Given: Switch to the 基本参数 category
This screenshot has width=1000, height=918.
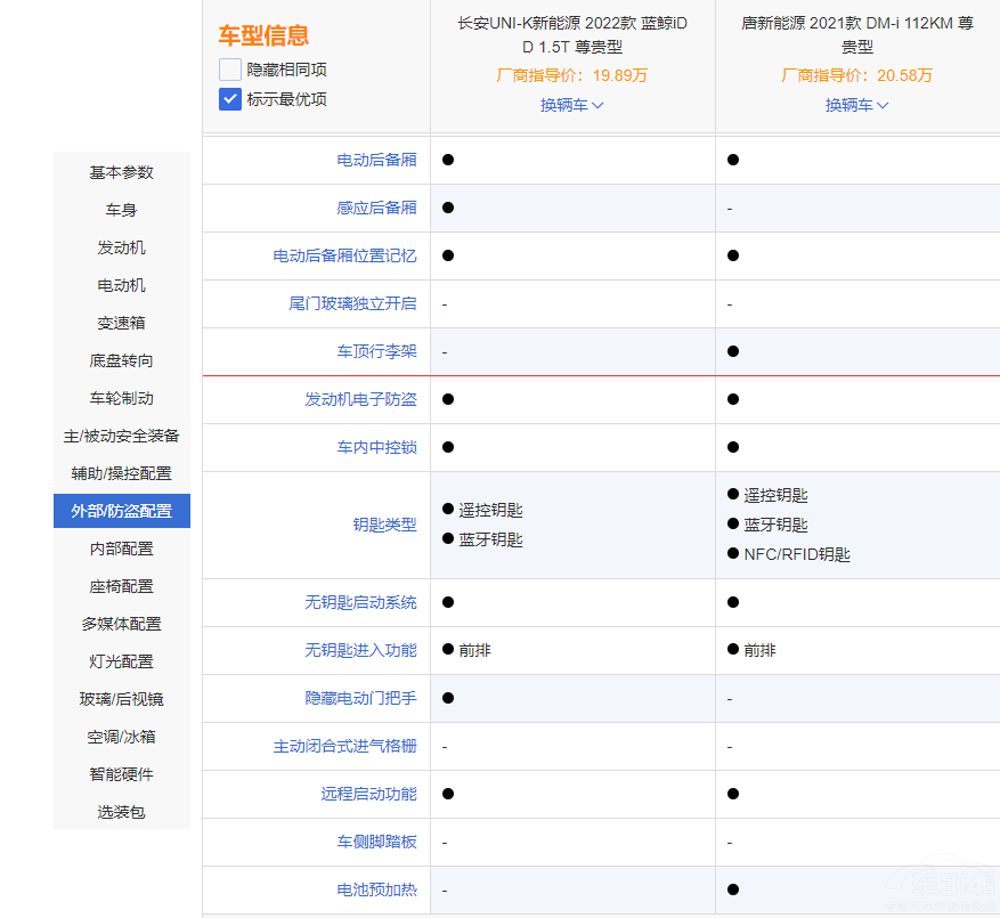Looking at the screenshot, I should tap(121, 172).
